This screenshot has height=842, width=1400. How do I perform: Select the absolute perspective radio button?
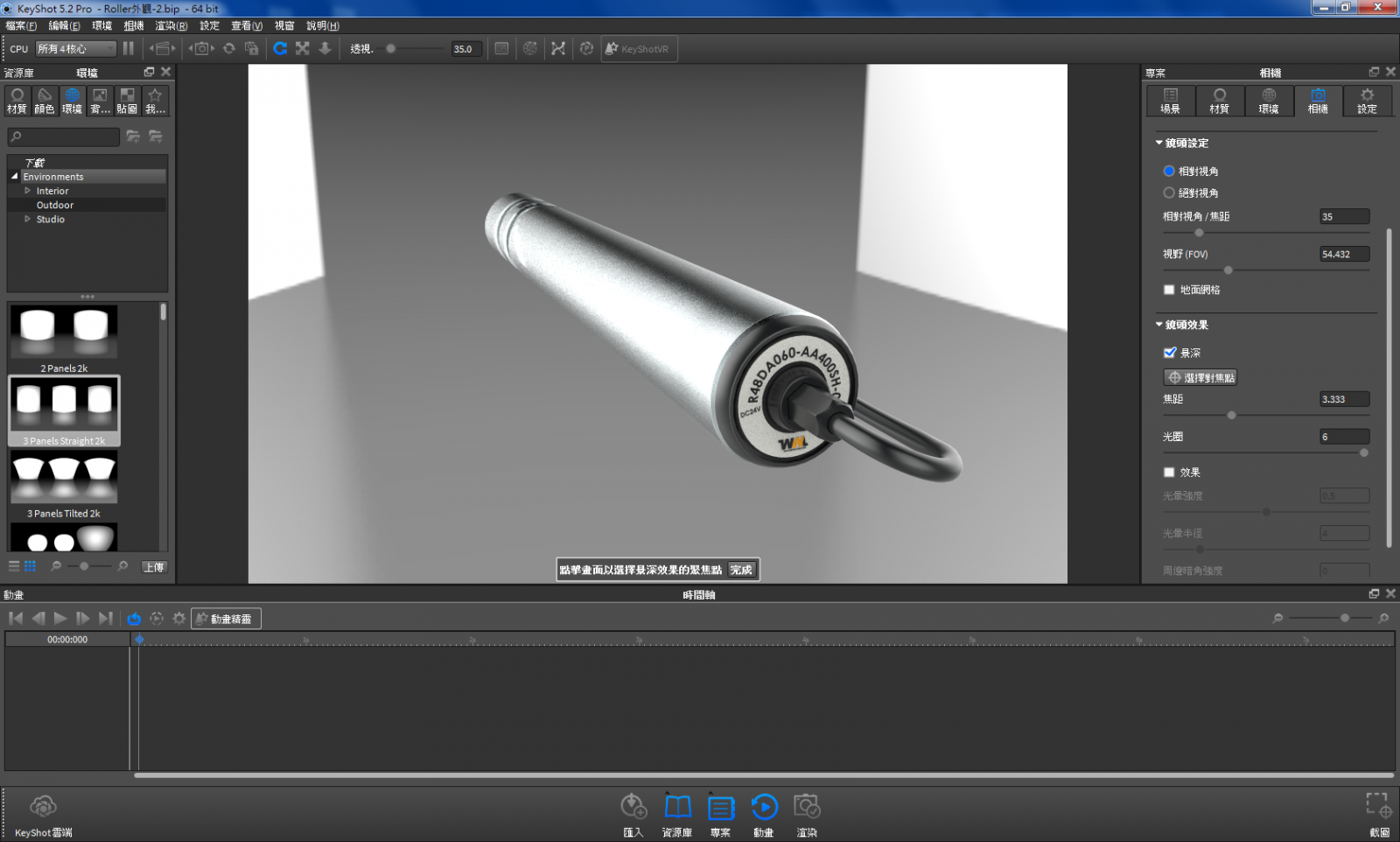(1169, 193)
